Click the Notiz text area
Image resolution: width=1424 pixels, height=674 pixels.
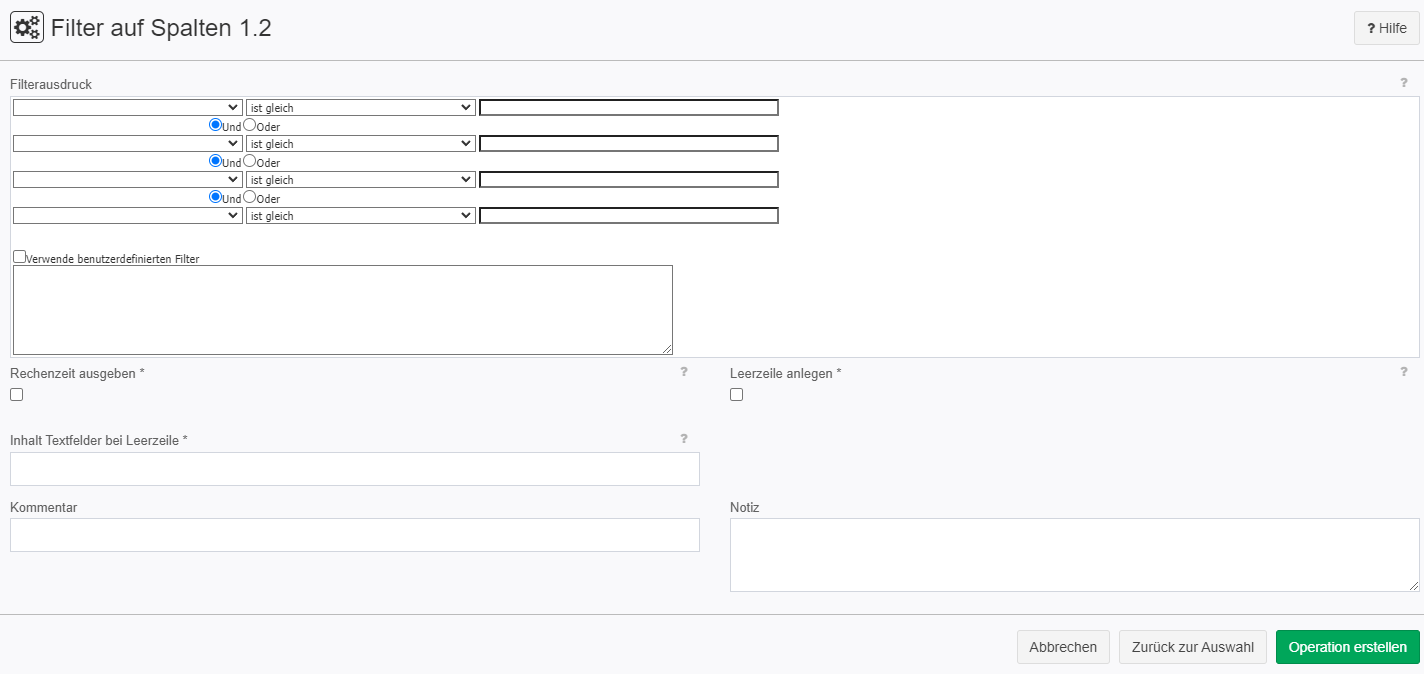tap(1075, 555)
